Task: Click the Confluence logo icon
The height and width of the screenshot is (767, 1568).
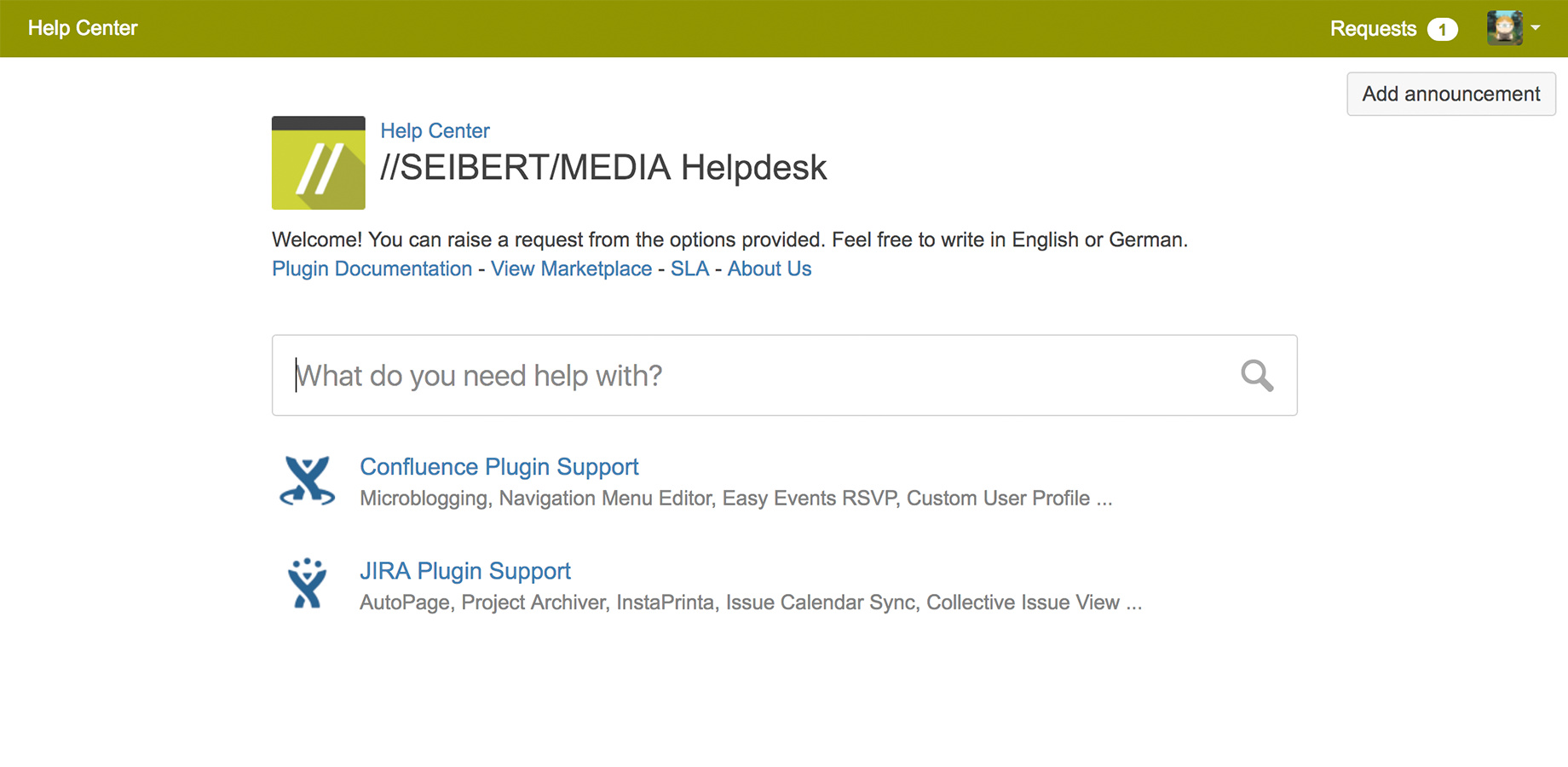Action: pyautogui.click(x=307, y=482)
